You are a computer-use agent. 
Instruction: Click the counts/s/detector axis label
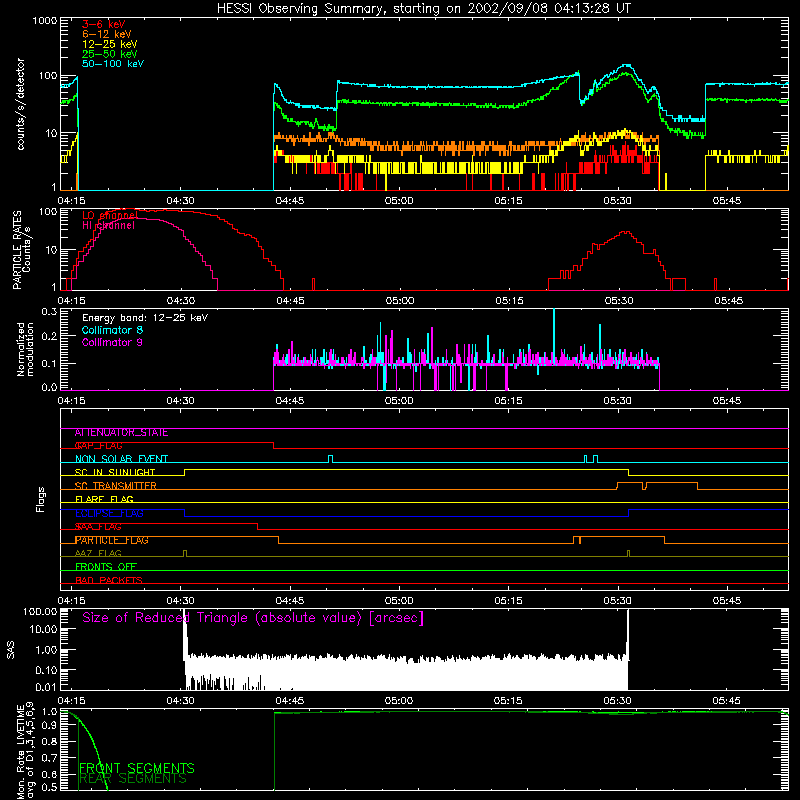(x=20, y=104)
